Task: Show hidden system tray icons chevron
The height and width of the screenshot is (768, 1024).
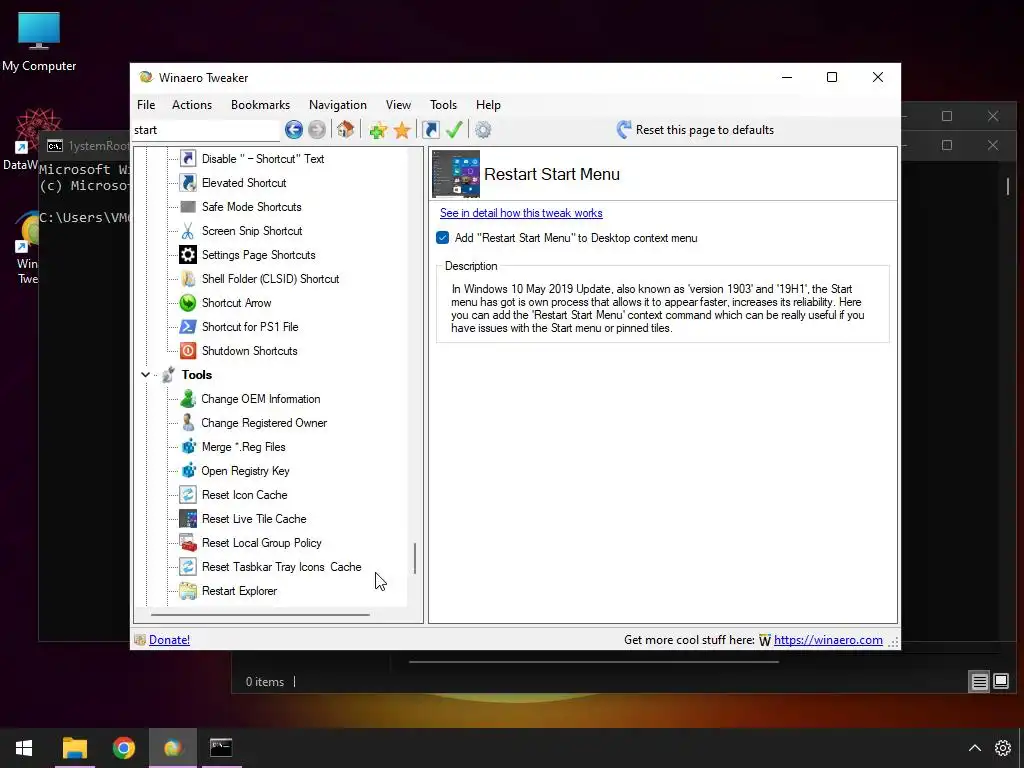Action: point(974,748)
